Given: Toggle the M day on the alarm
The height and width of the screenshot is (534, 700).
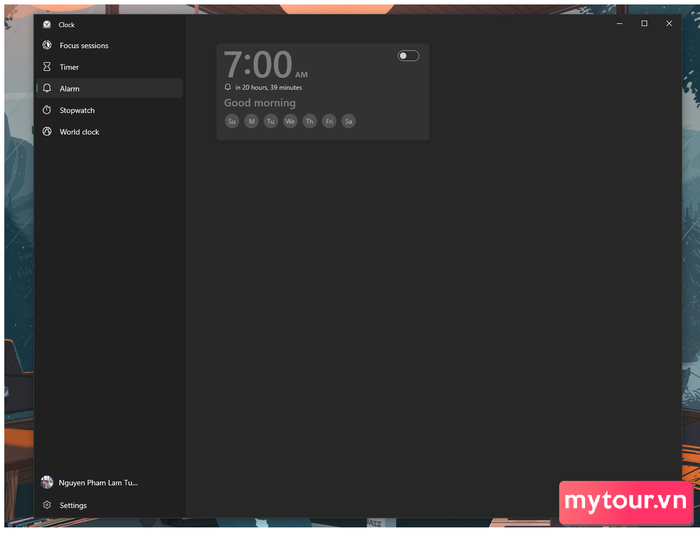Looking at the screenshot, I should tap(251, 121).
